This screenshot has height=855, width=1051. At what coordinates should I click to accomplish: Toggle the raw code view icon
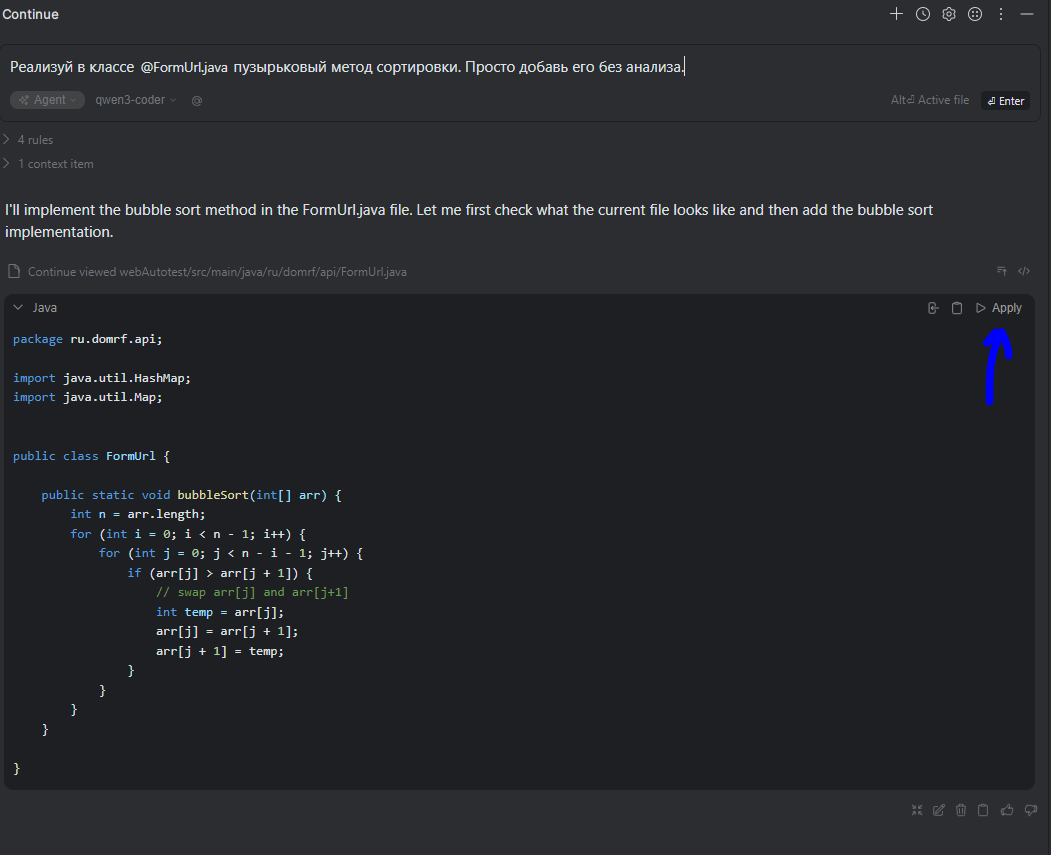pos(1024,271)
